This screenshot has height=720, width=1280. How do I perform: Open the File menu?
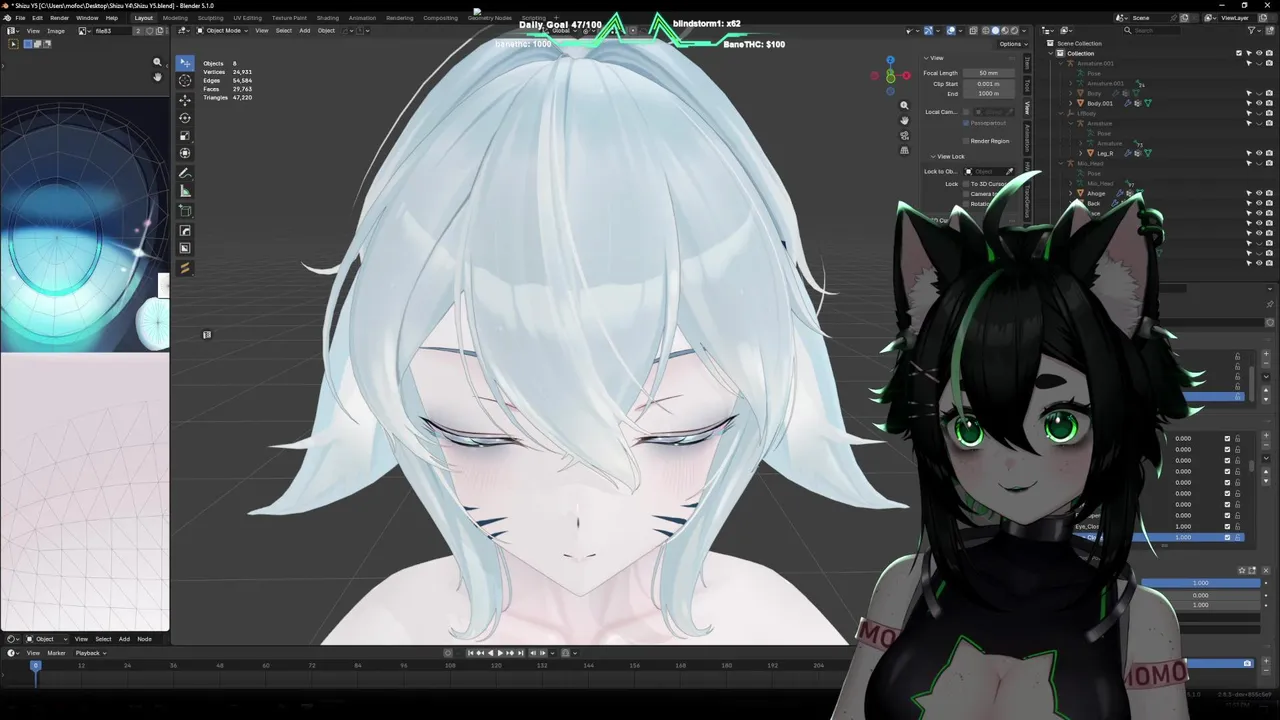coord(21,18)
